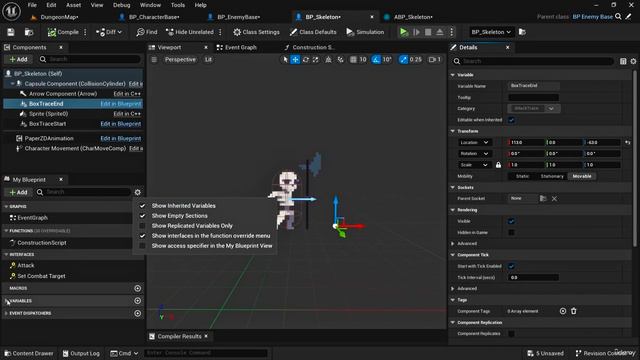Save the blueprint with the toolbar save icon
The image size is (640, 360).
pos(11,32)
